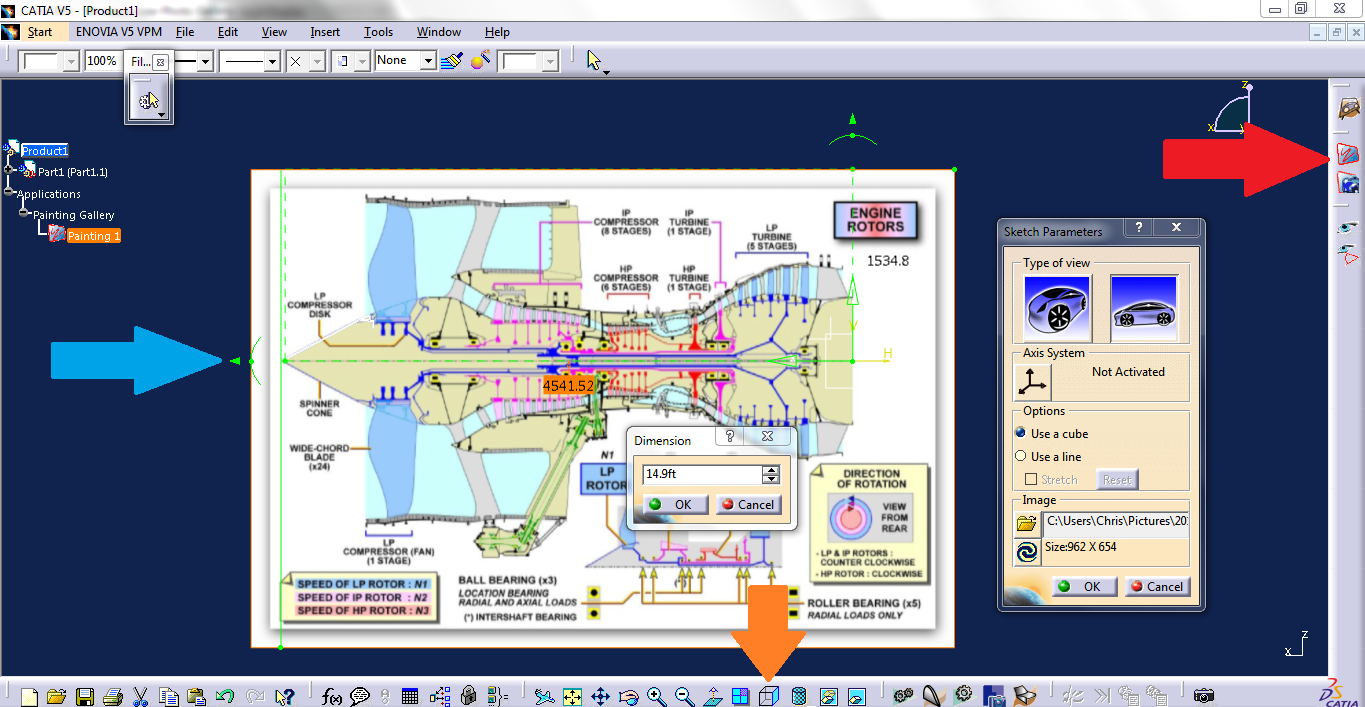
Task: Click the folder browse icon in Image section
Action: pos(1026,523)
